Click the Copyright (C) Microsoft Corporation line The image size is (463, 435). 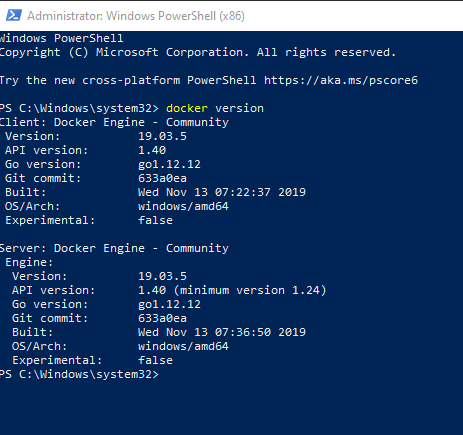[198, 52]
